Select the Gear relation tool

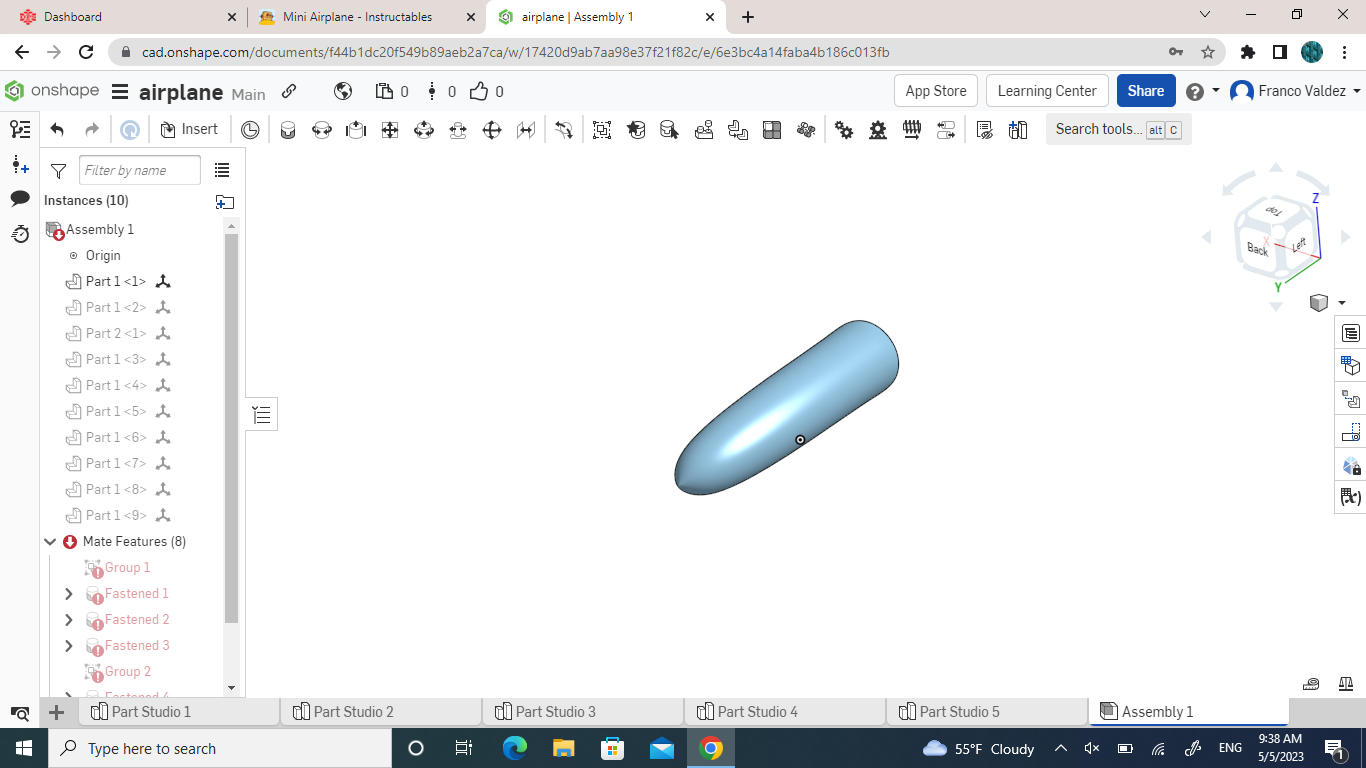(x=844, y=129)
